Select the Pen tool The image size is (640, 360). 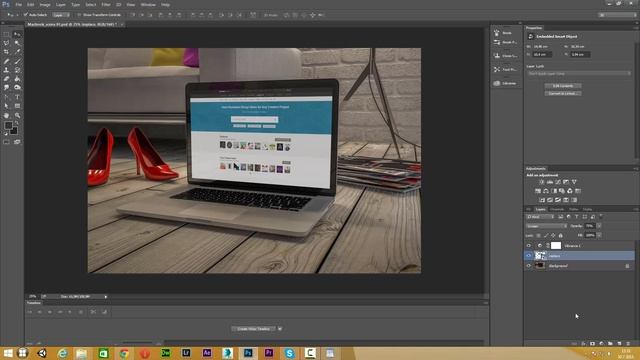[7, 97]
